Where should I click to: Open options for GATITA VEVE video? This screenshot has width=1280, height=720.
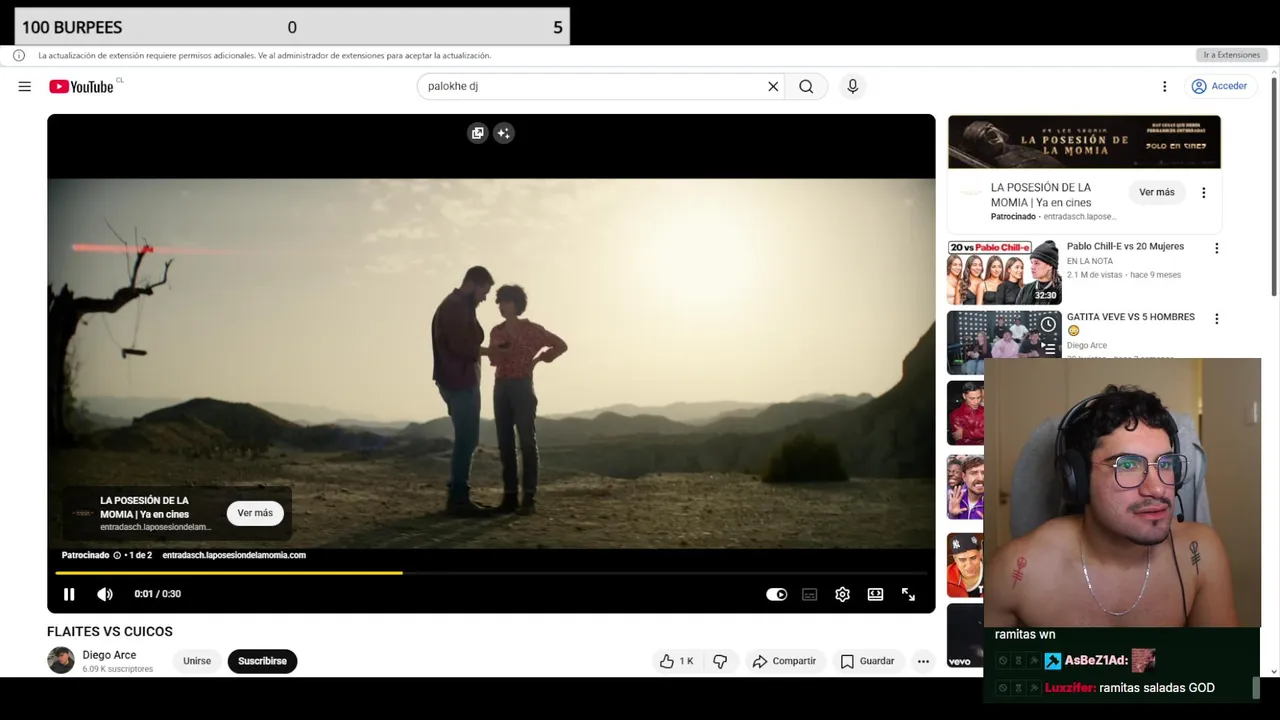click(1216, 319)
